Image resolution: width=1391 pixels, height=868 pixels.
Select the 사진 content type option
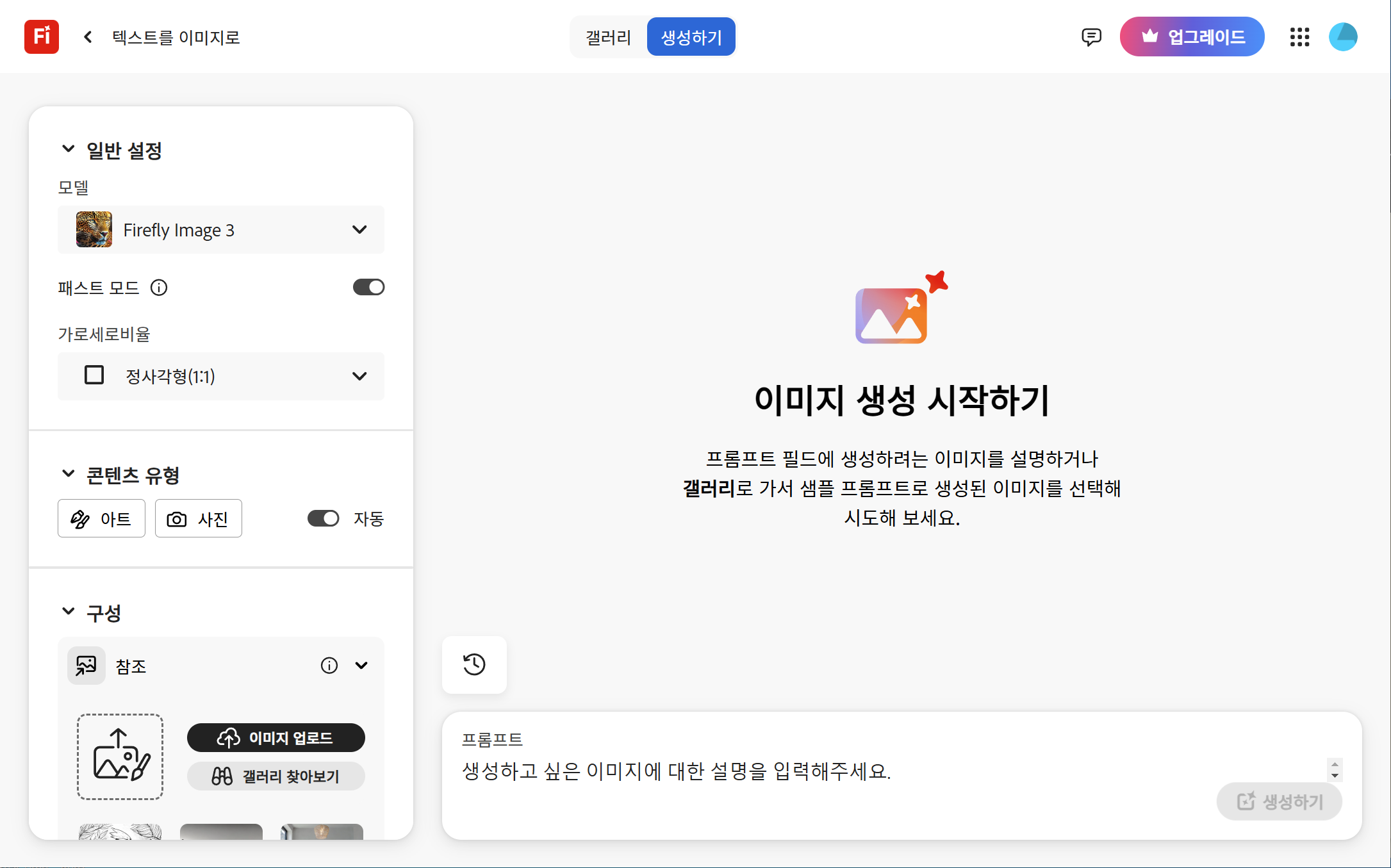pyautogui.click(x=198, y=518)
